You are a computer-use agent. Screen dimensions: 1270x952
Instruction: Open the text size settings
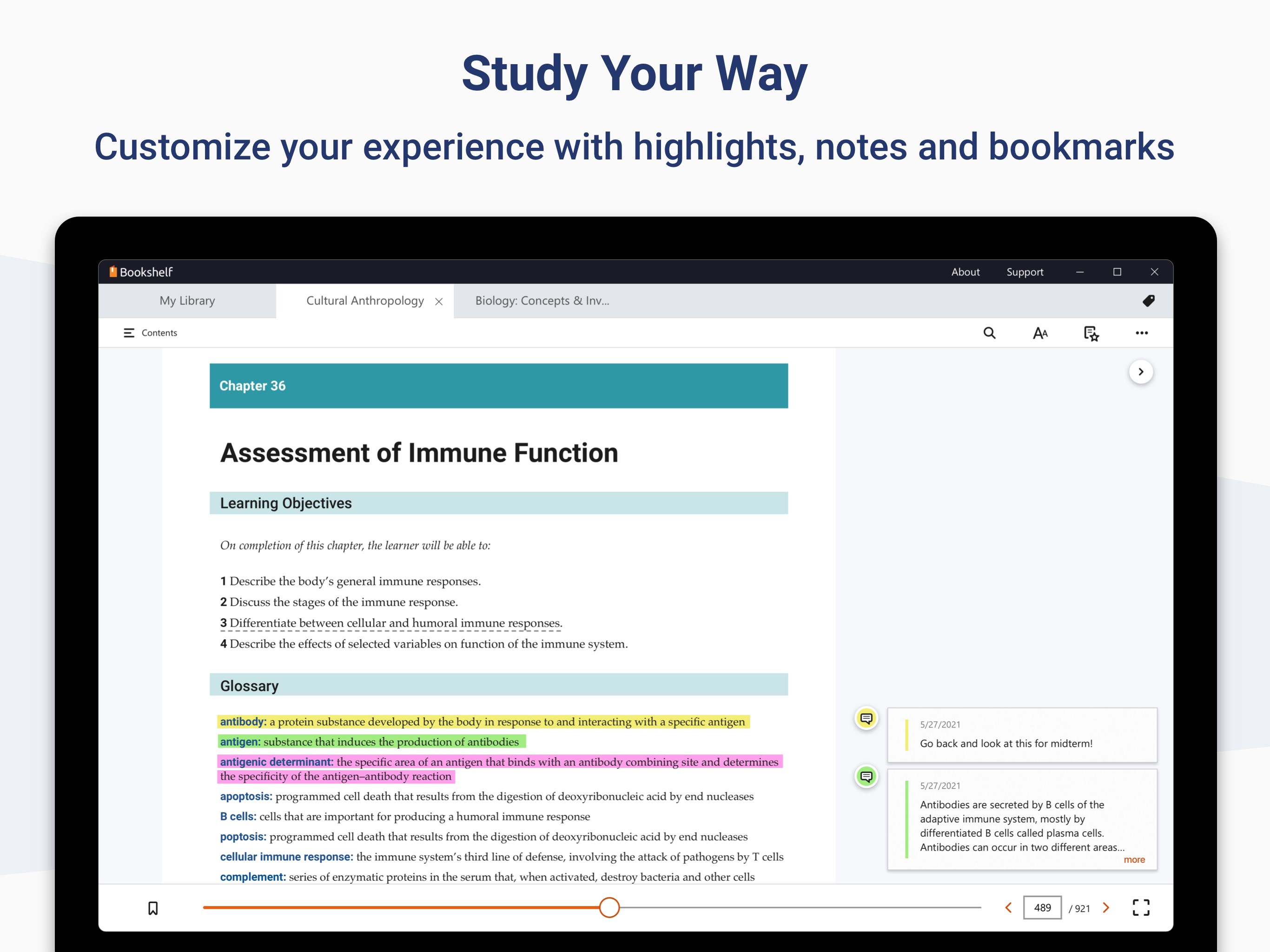(1041, 333)
